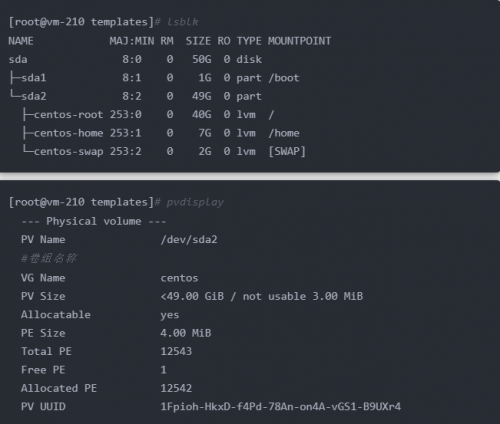The image size is (500, 424).
Task: Click the /boot mountpoint text
Action: (x=284, y=78)
